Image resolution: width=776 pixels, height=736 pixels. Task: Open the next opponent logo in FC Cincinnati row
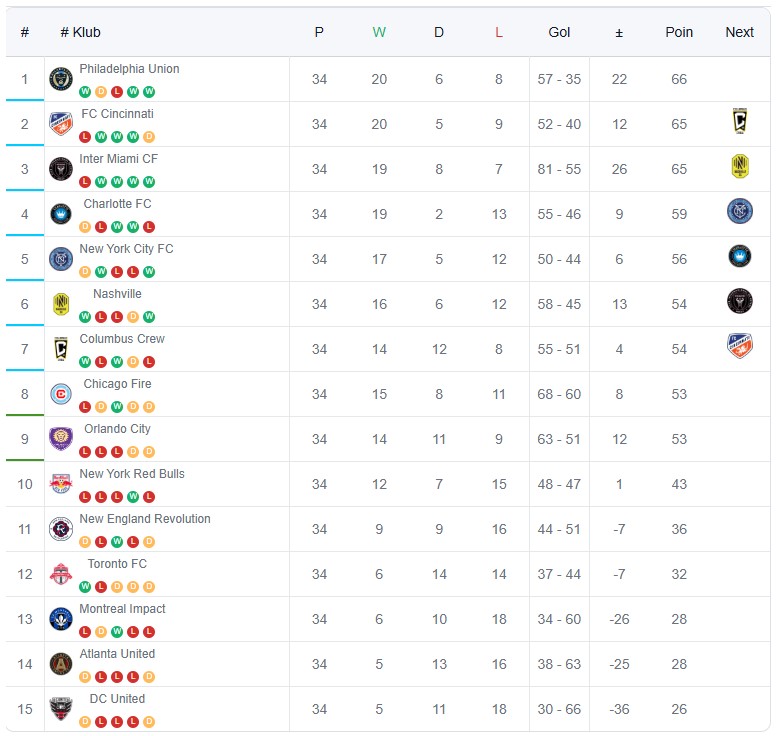(739, 122)
